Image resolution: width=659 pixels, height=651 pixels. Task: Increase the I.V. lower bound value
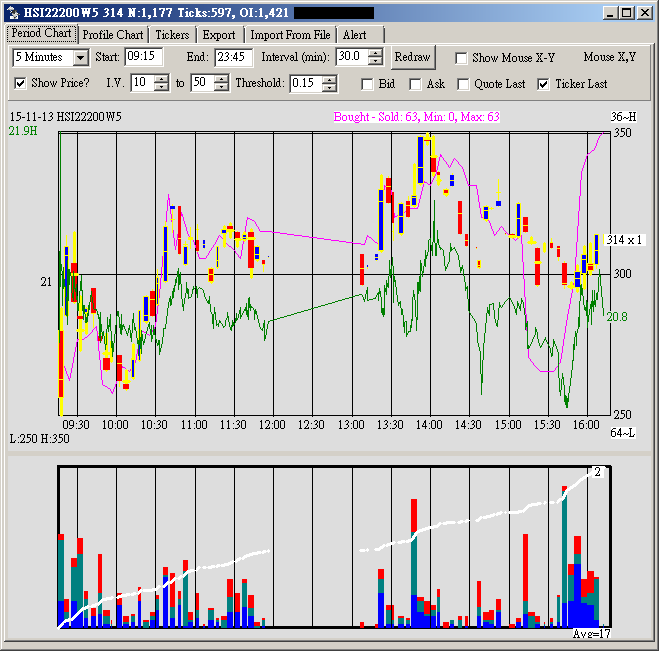coord(161,79)
